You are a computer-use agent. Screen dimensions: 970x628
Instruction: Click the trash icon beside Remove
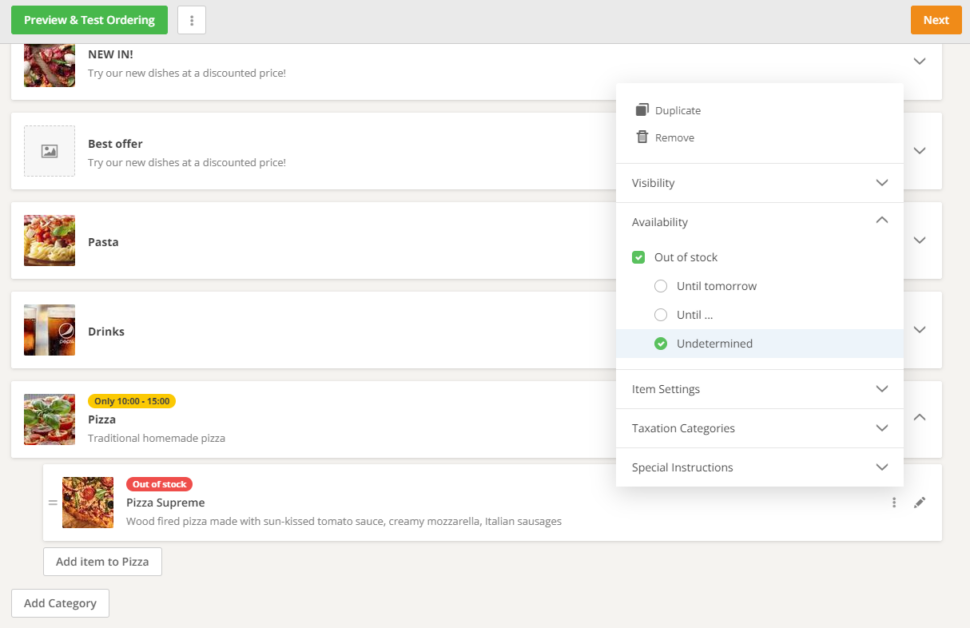click(641, 137)
